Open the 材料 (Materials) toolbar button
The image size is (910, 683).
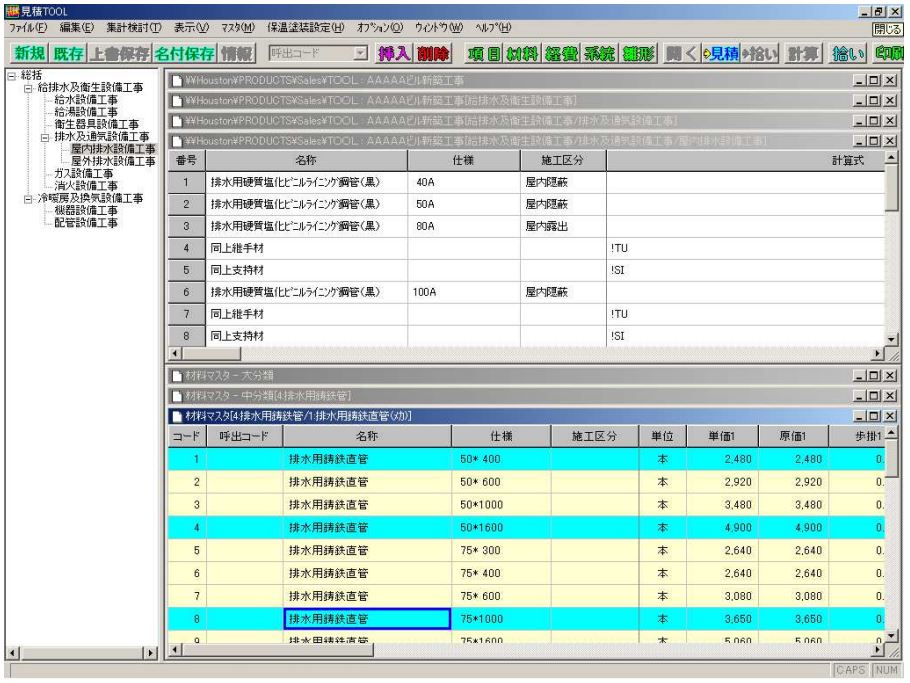pos(525,52)
